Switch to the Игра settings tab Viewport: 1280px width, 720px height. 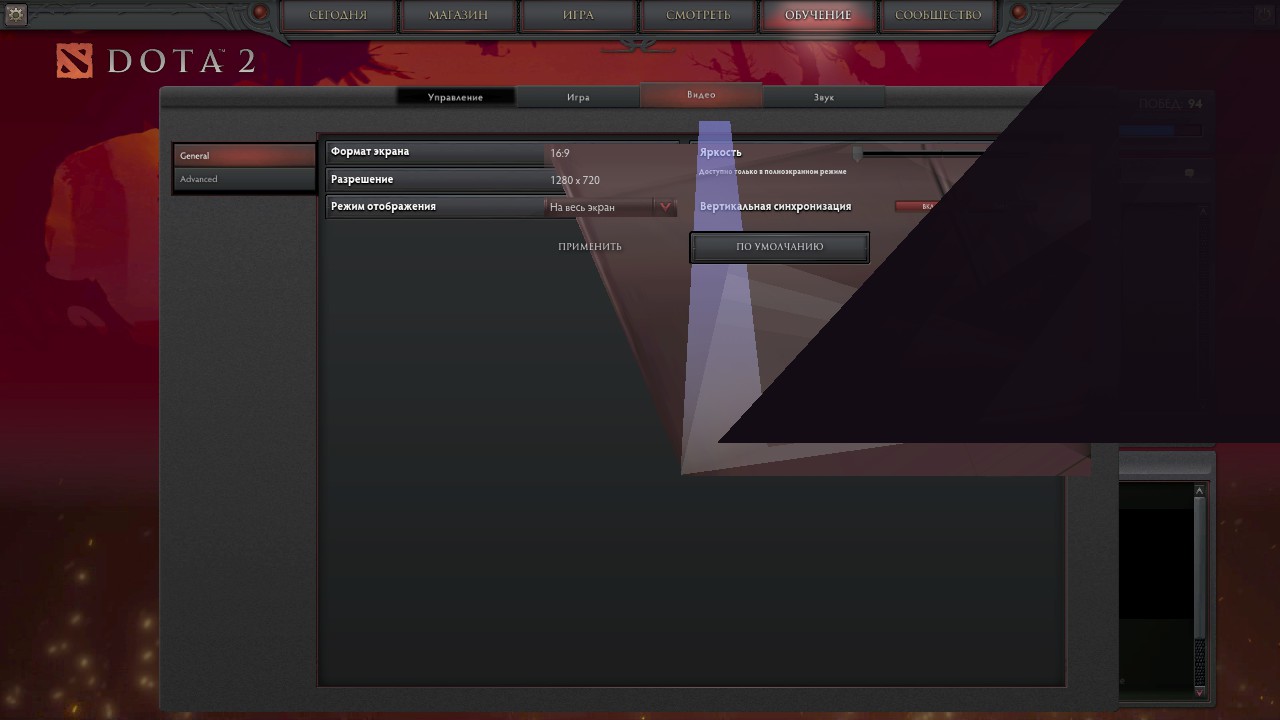(x=578, y=97)
